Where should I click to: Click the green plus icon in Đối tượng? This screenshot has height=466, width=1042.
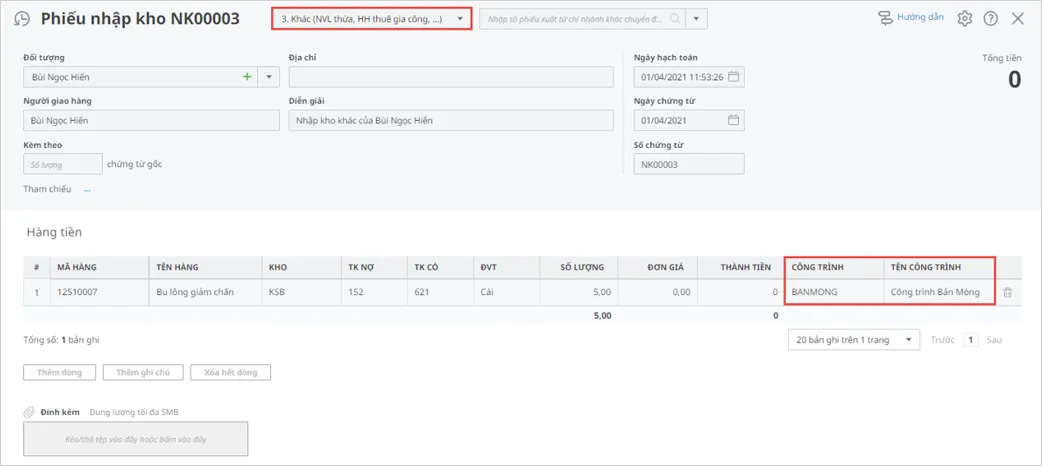point(246,77)
